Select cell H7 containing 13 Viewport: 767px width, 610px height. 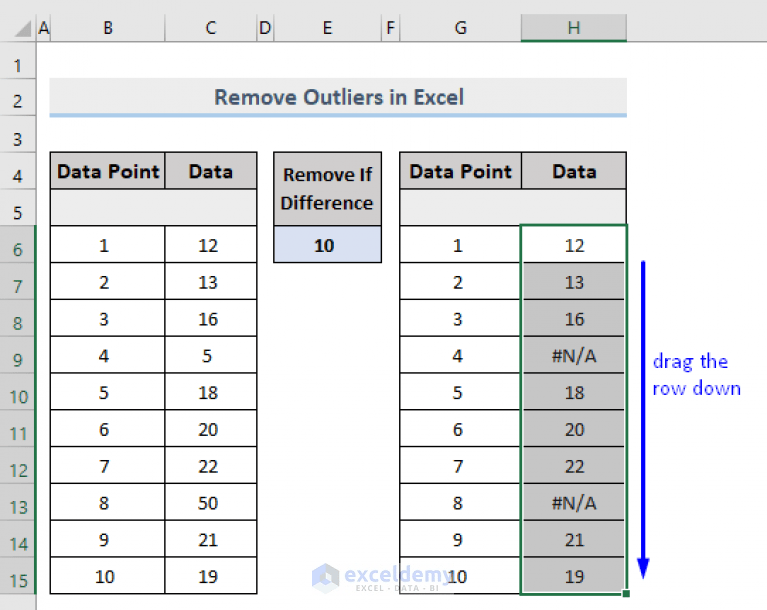point(574,282)
